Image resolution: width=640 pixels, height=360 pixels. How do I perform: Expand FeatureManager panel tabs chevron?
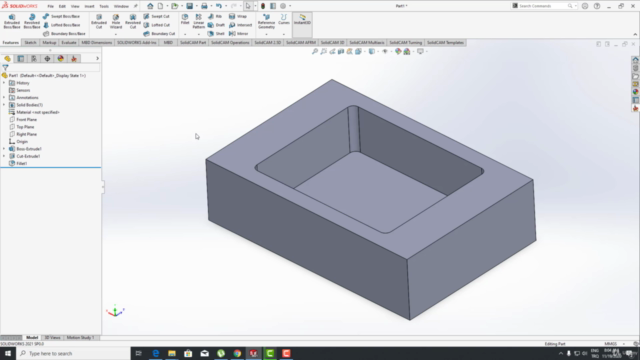click(97, 59)
